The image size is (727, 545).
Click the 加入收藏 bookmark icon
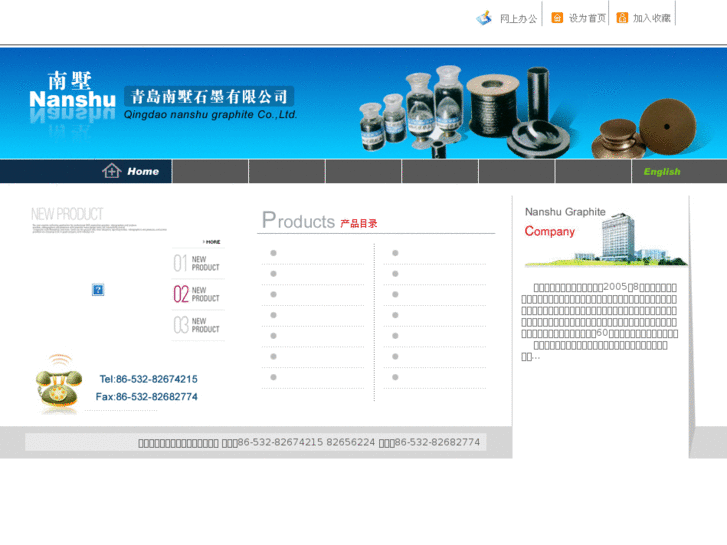click(x=622, y=18)
